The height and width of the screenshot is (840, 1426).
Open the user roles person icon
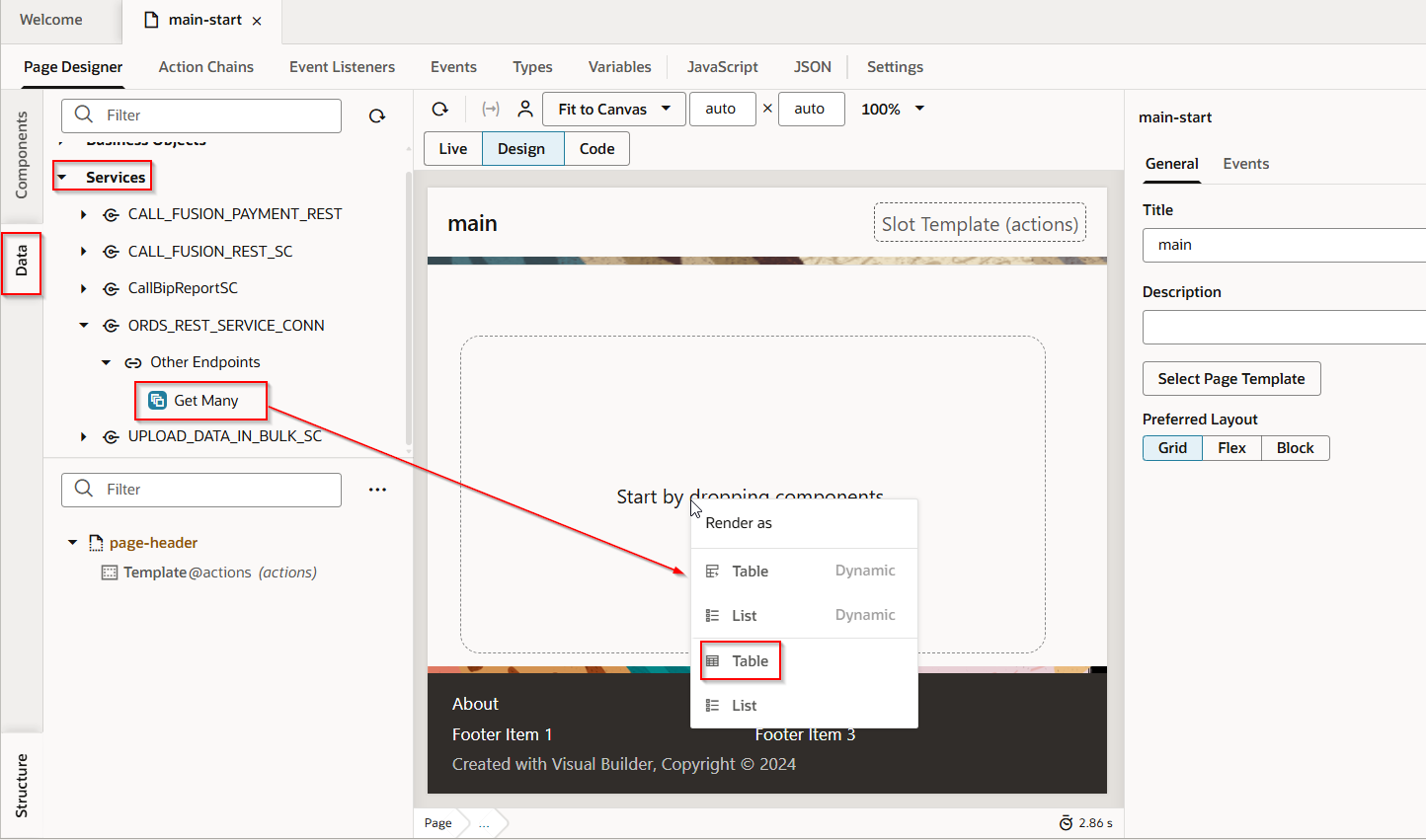coord(525,109)
